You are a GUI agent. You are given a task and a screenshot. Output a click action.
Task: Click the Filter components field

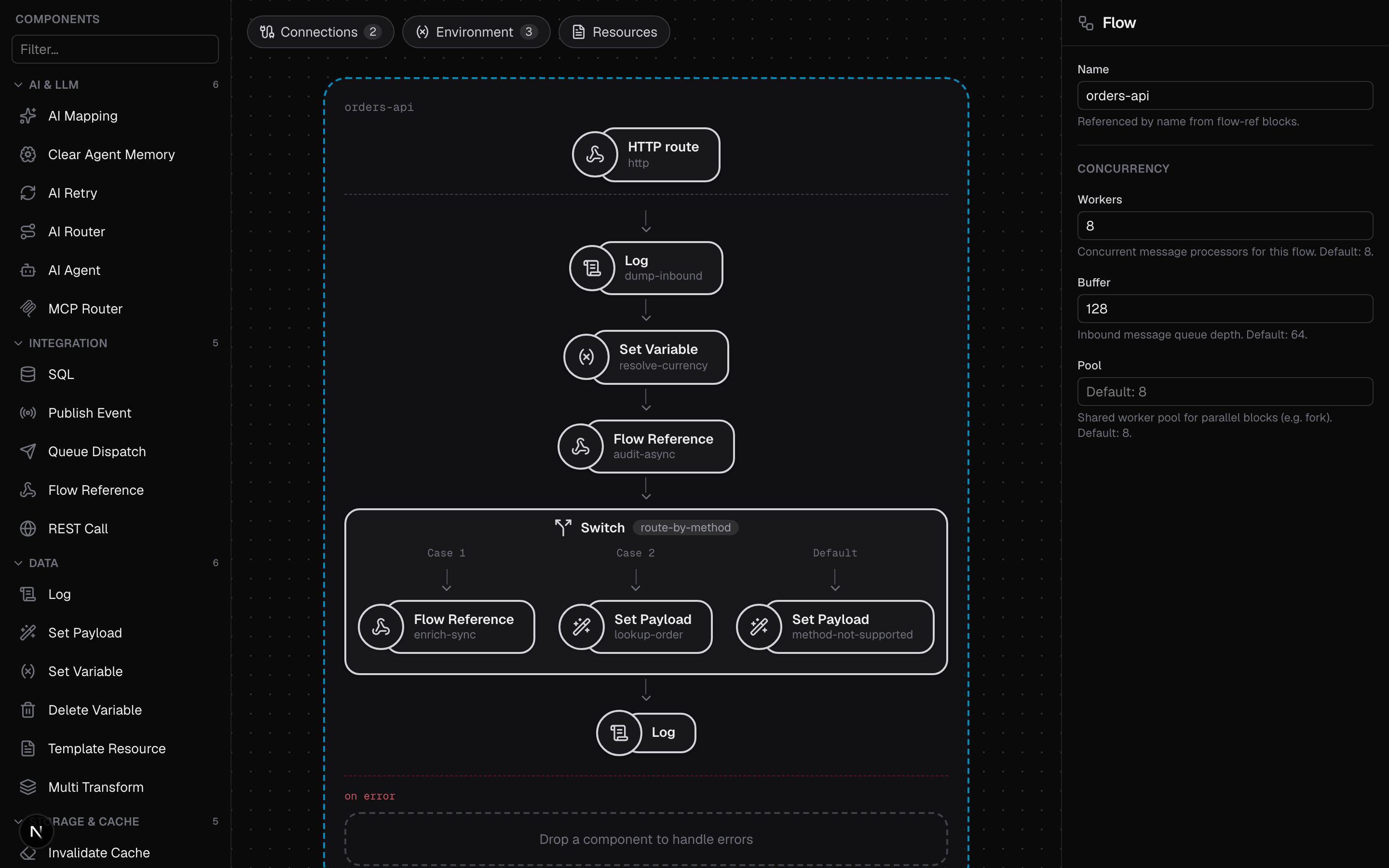pos(115,49)
